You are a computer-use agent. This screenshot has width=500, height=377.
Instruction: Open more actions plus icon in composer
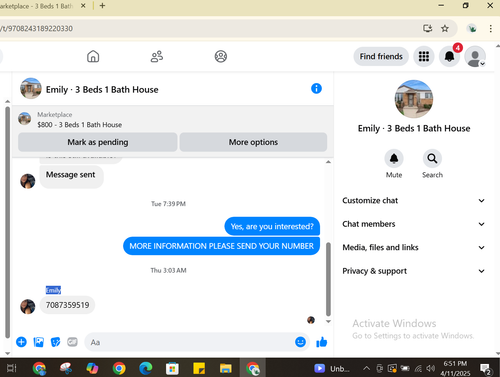[21, 342]
